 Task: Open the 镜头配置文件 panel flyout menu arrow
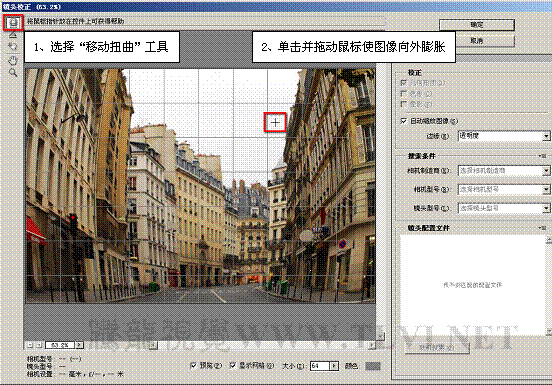[x=542, y=228]
